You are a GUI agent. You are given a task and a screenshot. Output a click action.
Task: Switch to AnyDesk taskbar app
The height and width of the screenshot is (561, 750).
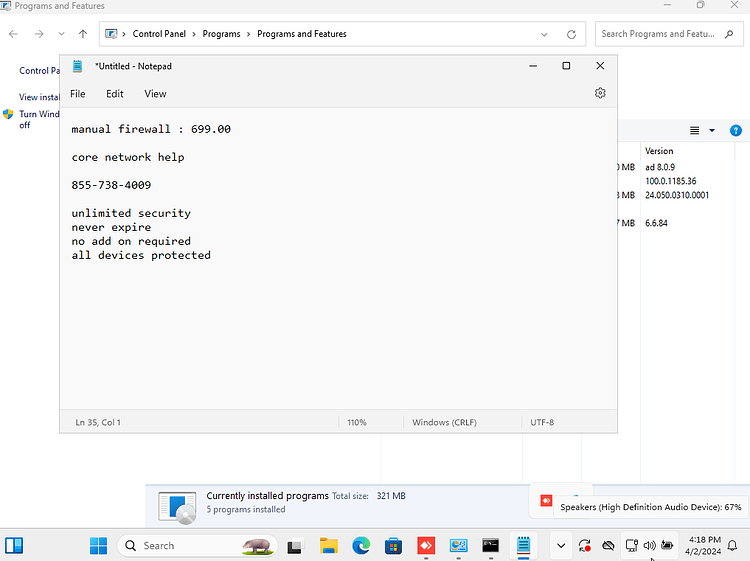426,546
